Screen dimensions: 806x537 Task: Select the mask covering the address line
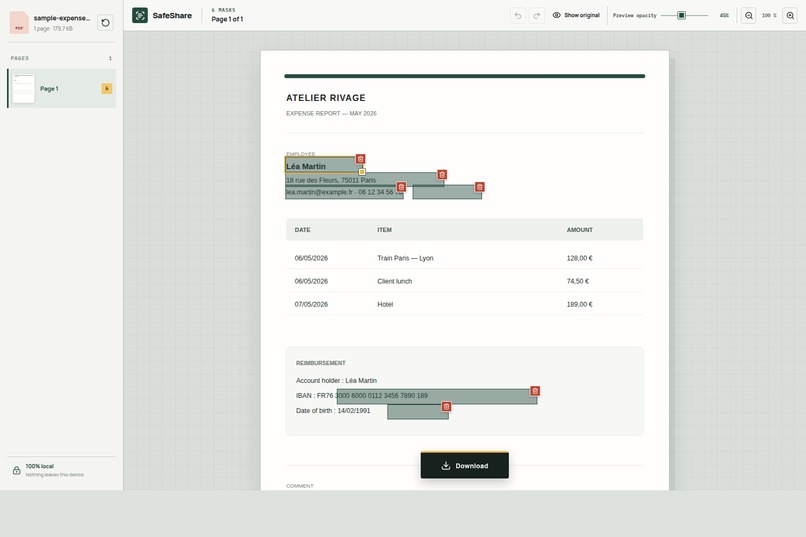click(x=364, y=179)
